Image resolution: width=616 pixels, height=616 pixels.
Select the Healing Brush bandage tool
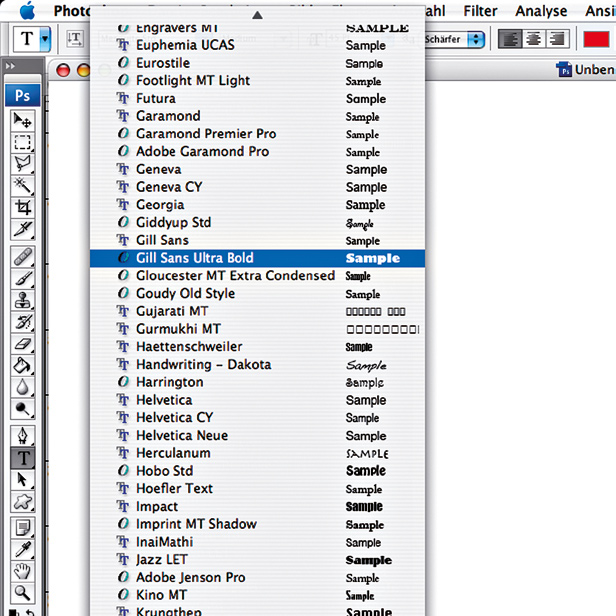22,257
